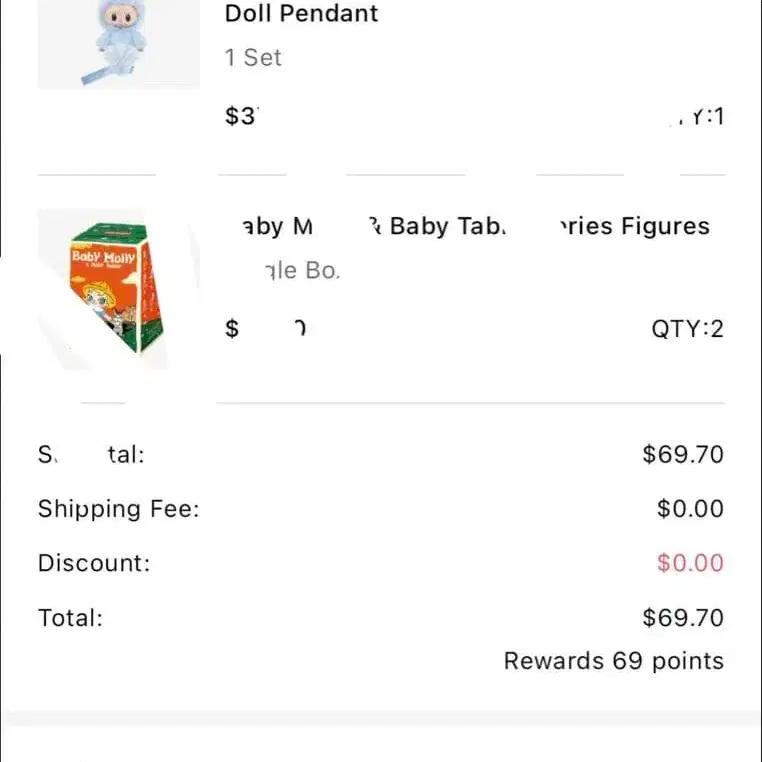Click the Total label
The image size is (762, 762).
pos(70,618)
